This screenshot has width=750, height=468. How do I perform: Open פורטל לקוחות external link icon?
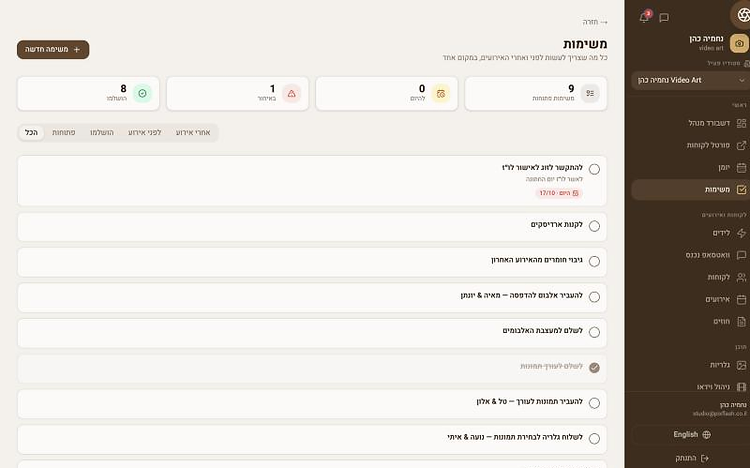(x=741, y=145)
